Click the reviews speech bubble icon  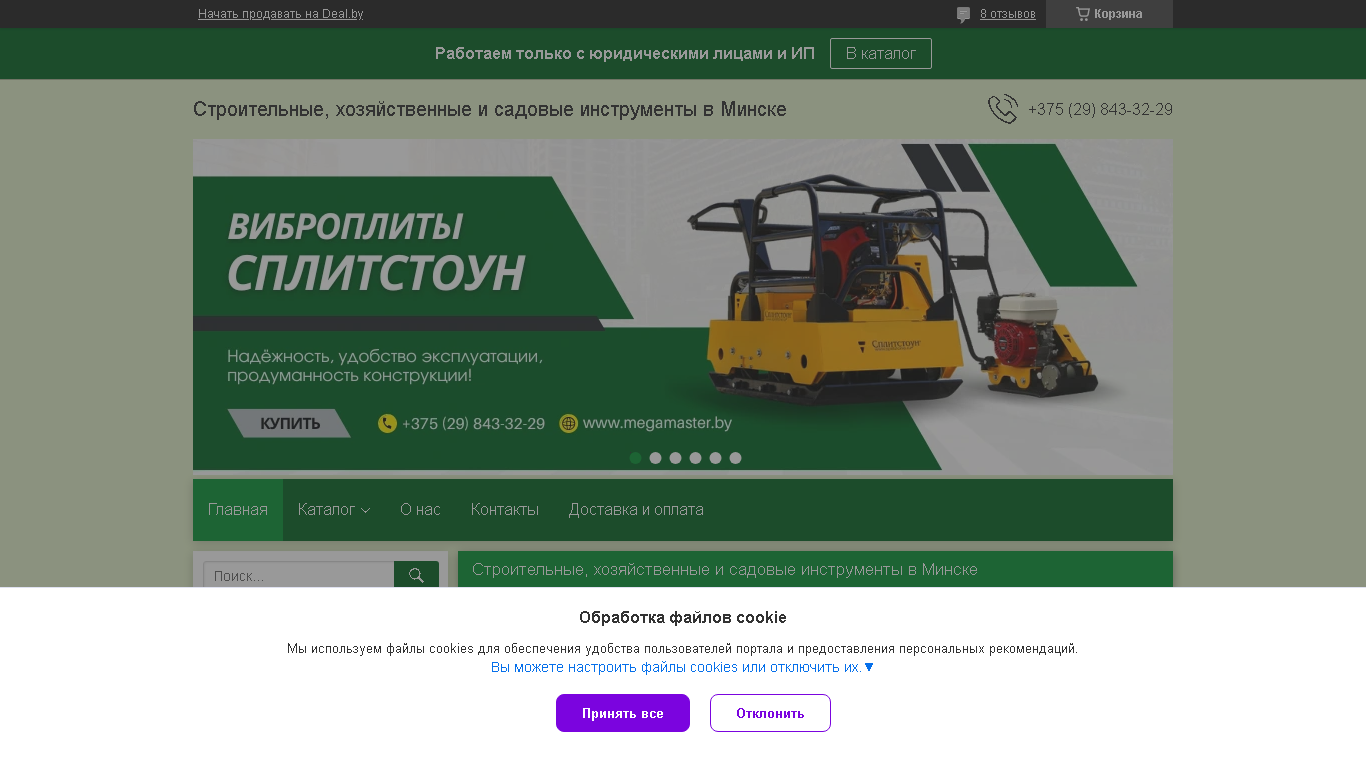[964, 15]
